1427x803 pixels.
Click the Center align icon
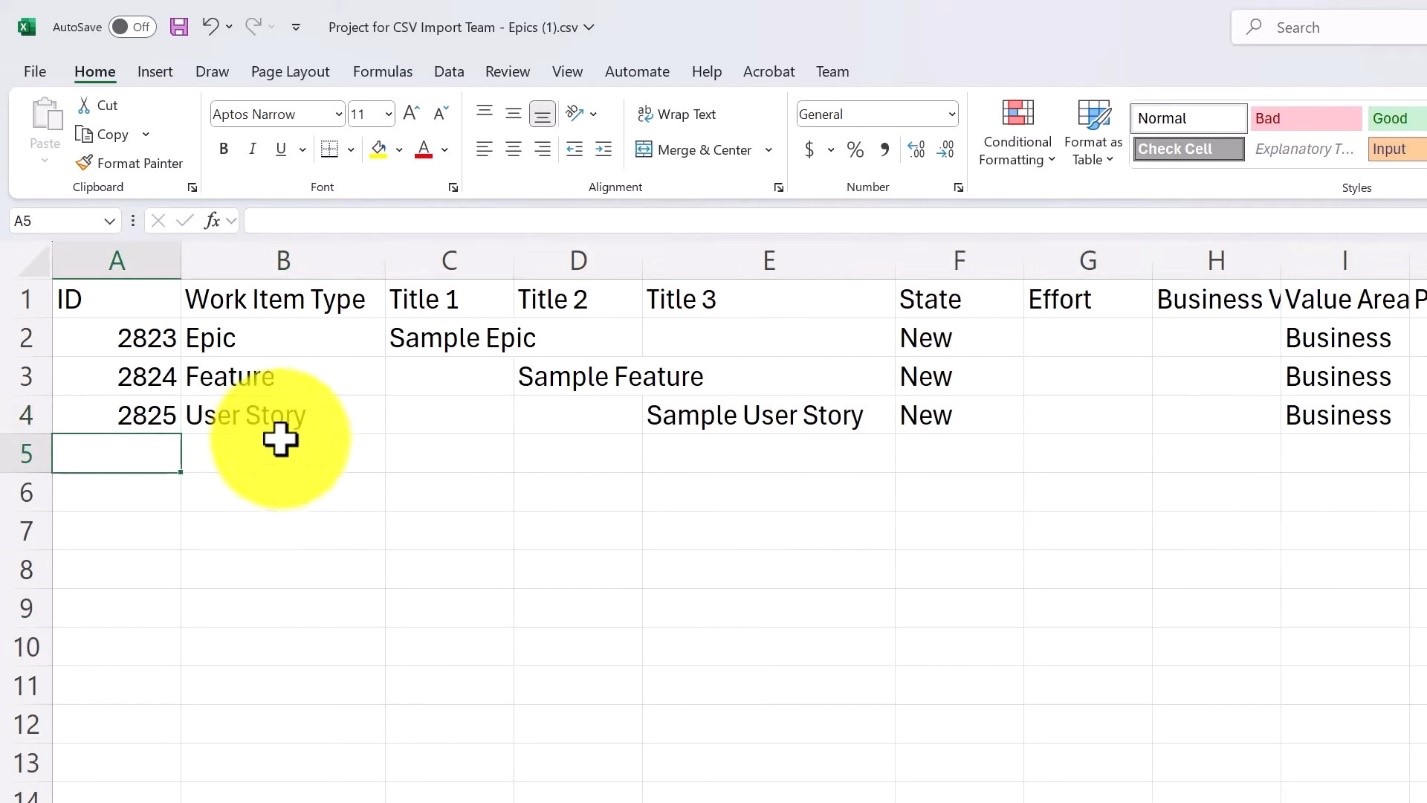[x=513, y=149]
